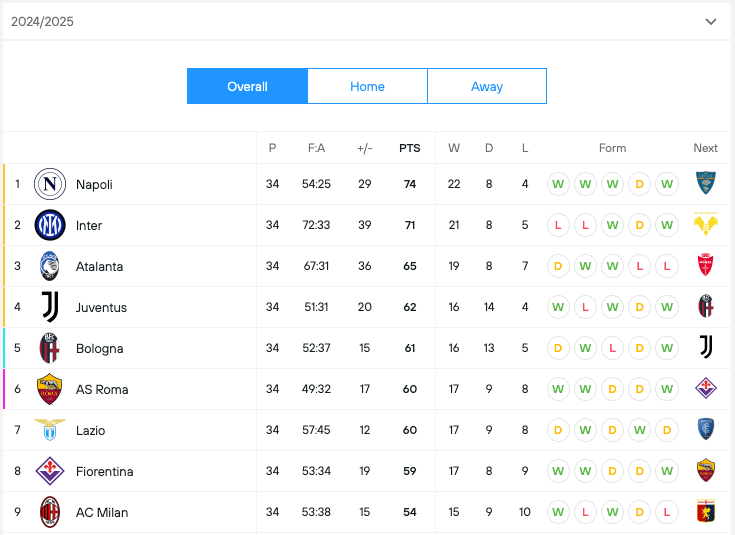
Task: Click the Inter team logo
Action: pos(50,225)
